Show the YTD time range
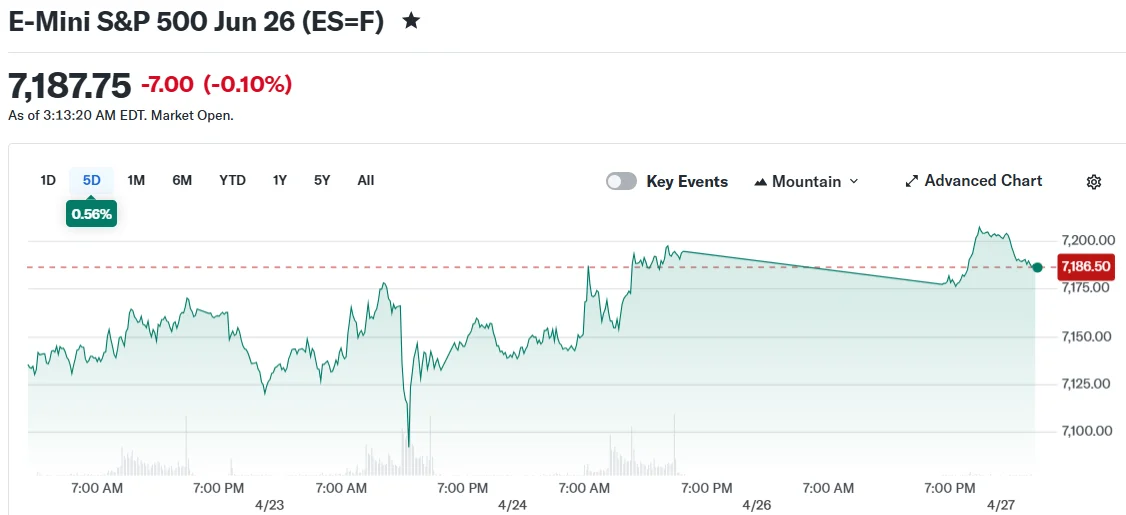The image size is (1126, 515). [x=232, y=180]
